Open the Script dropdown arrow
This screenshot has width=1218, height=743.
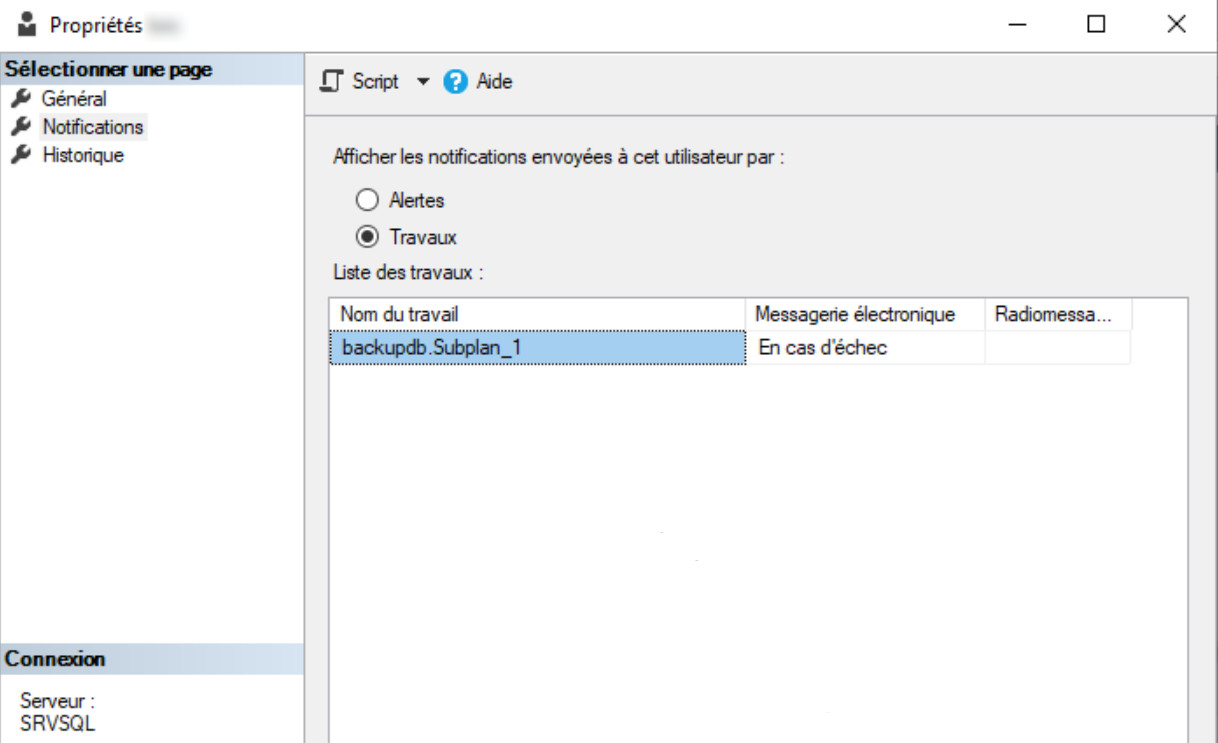click(x=421, y=82)
